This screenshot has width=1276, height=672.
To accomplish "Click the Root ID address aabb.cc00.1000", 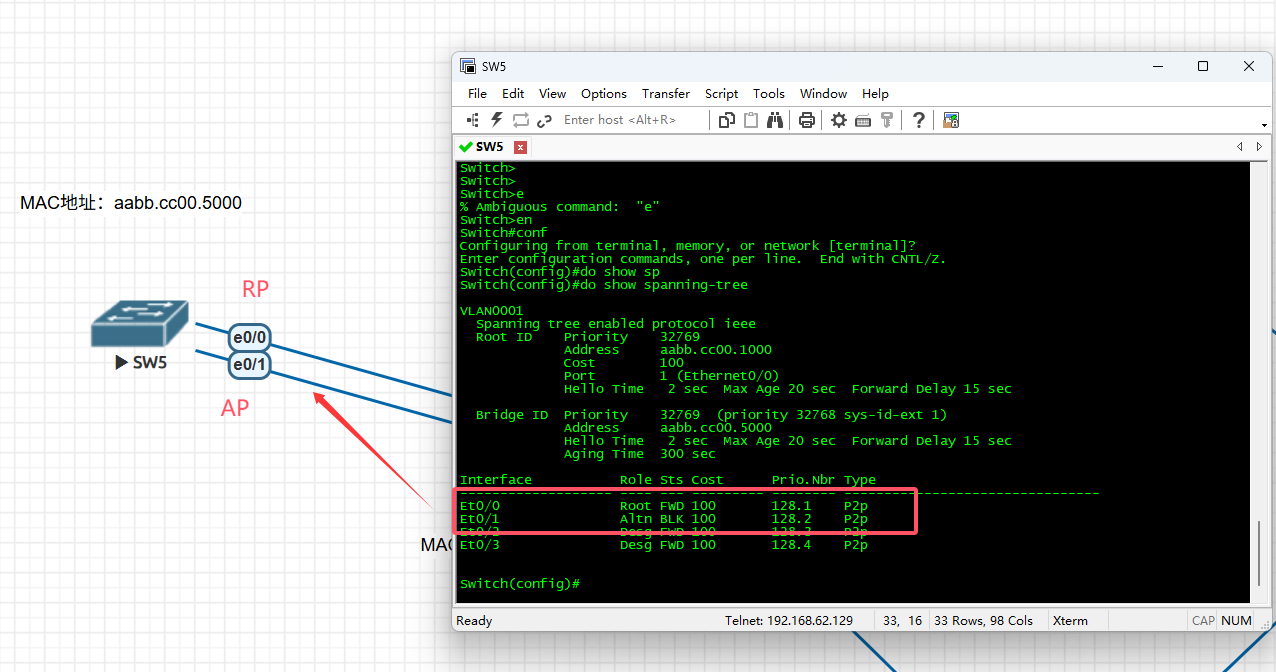I will [x=716, y=350].
